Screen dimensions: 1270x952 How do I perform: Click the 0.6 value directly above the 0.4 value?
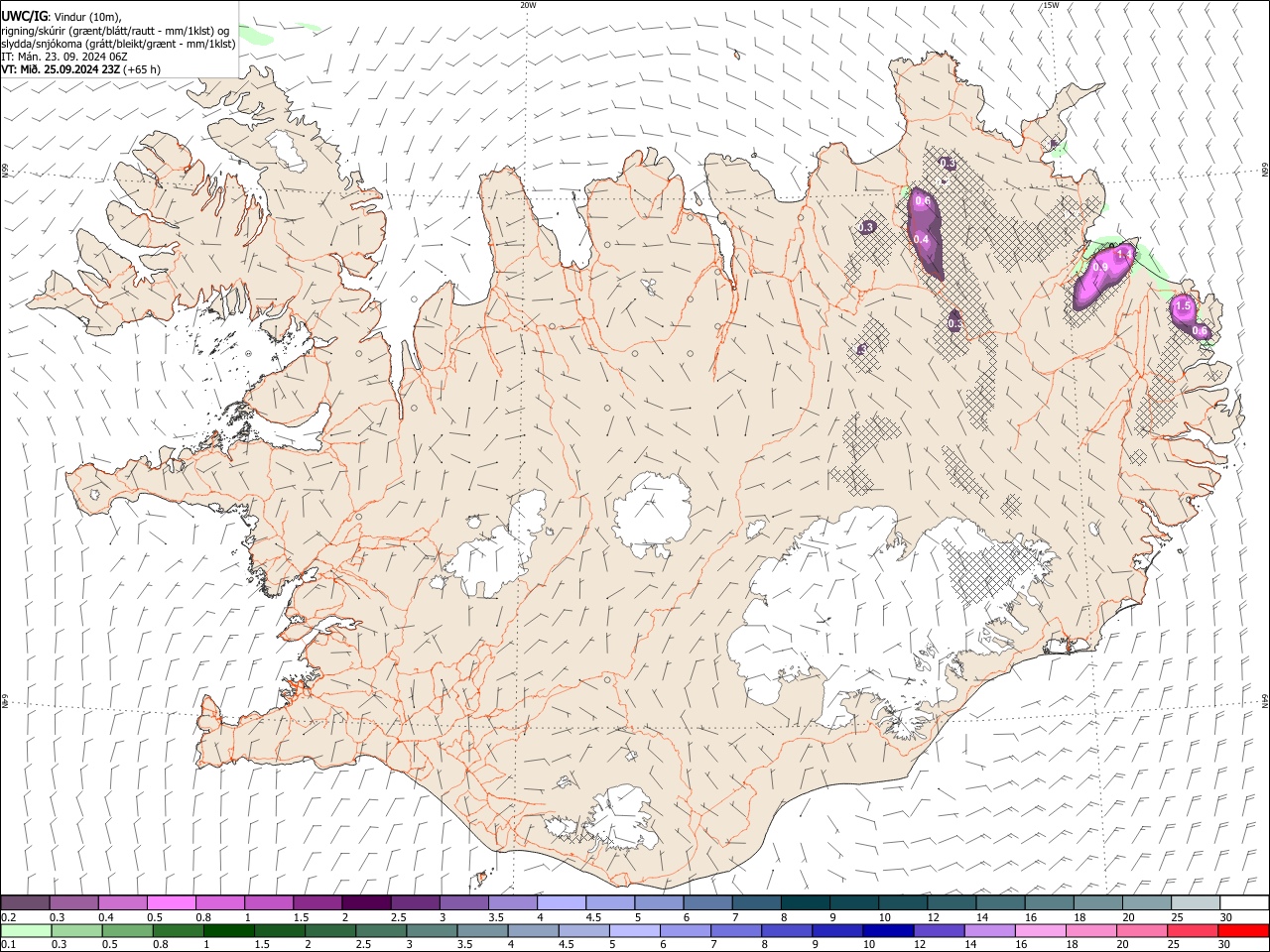tap(923, 201)
